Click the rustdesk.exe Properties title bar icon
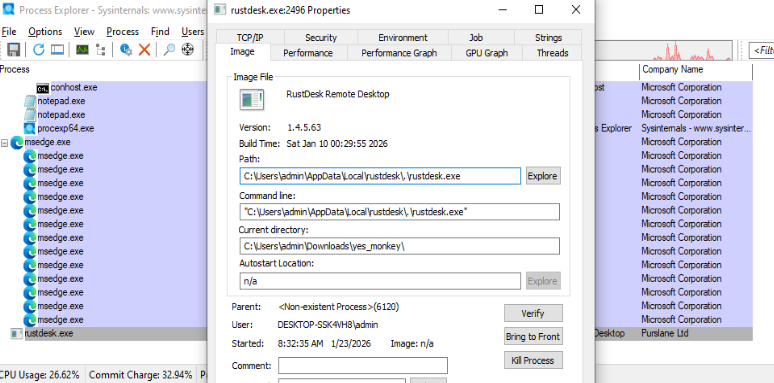The image size is (774, 383). pyautogui.click(x=221, y=10)
